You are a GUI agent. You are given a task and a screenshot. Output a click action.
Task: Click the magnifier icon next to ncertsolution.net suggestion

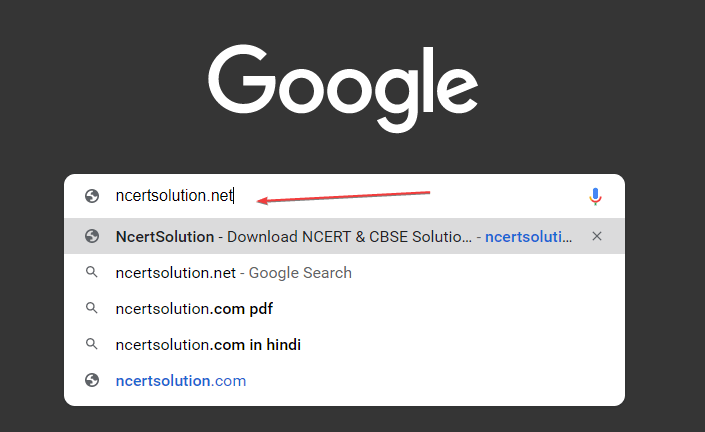click(x=92, y=272)
